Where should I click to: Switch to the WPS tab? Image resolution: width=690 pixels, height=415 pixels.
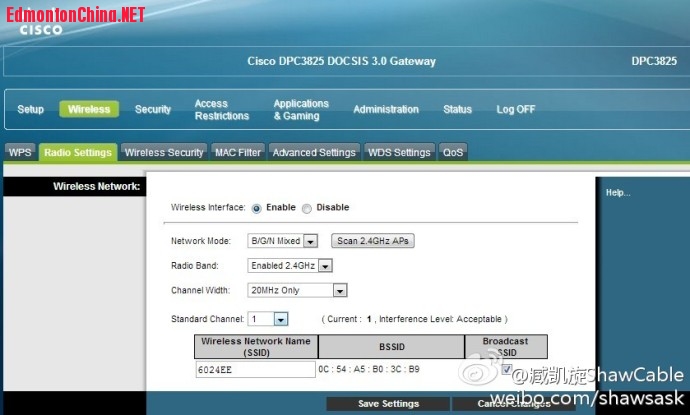pos(20,152)
